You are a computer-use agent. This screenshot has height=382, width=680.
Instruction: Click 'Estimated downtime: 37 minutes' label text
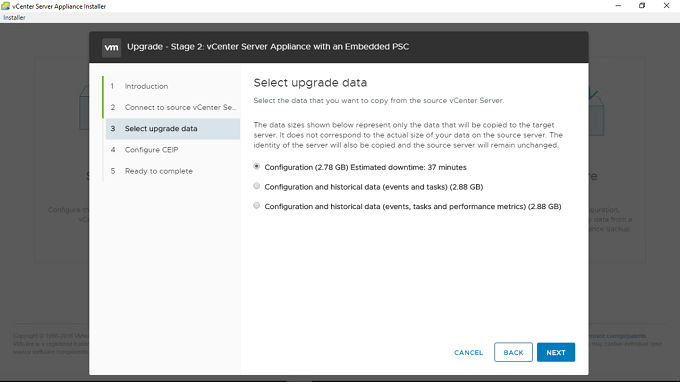(409, 167)
